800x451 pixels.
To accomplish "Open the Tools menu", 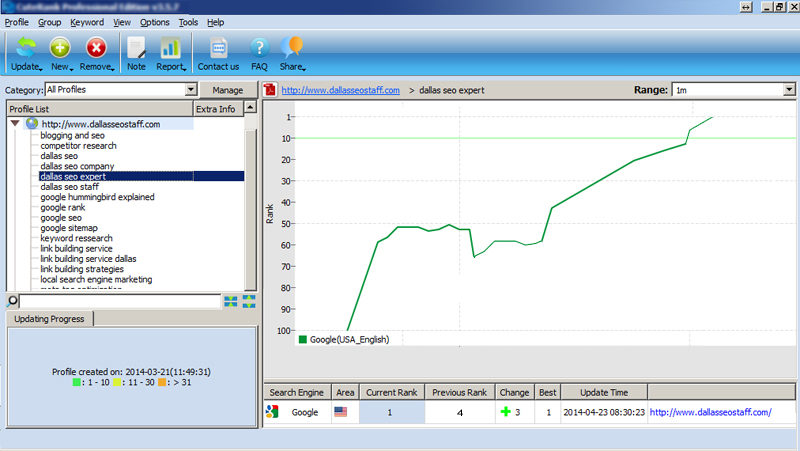I will (x=188, y=22).
